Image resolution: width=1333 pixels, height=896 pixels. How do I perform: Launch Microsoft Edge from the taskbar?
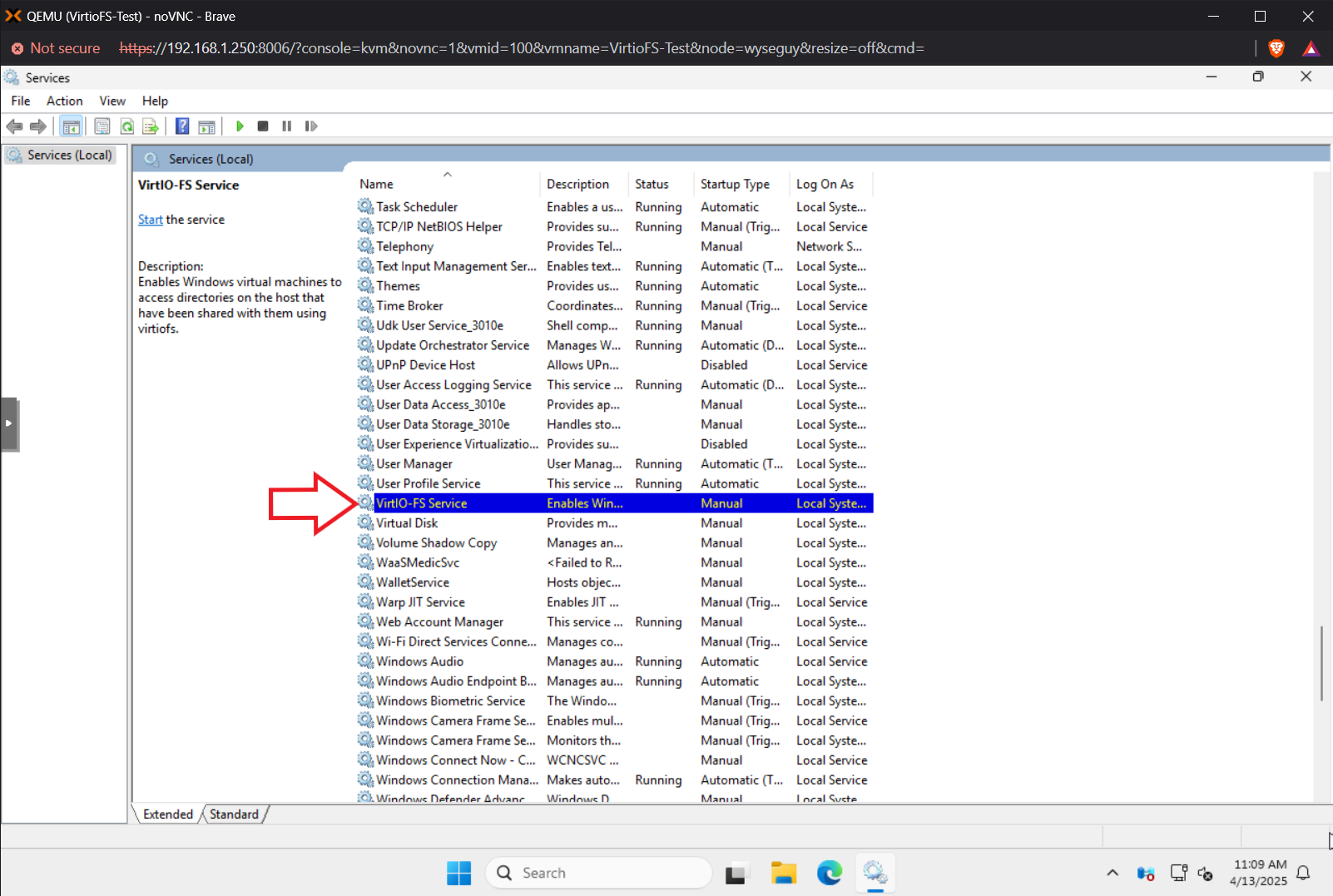click(830, 873)
